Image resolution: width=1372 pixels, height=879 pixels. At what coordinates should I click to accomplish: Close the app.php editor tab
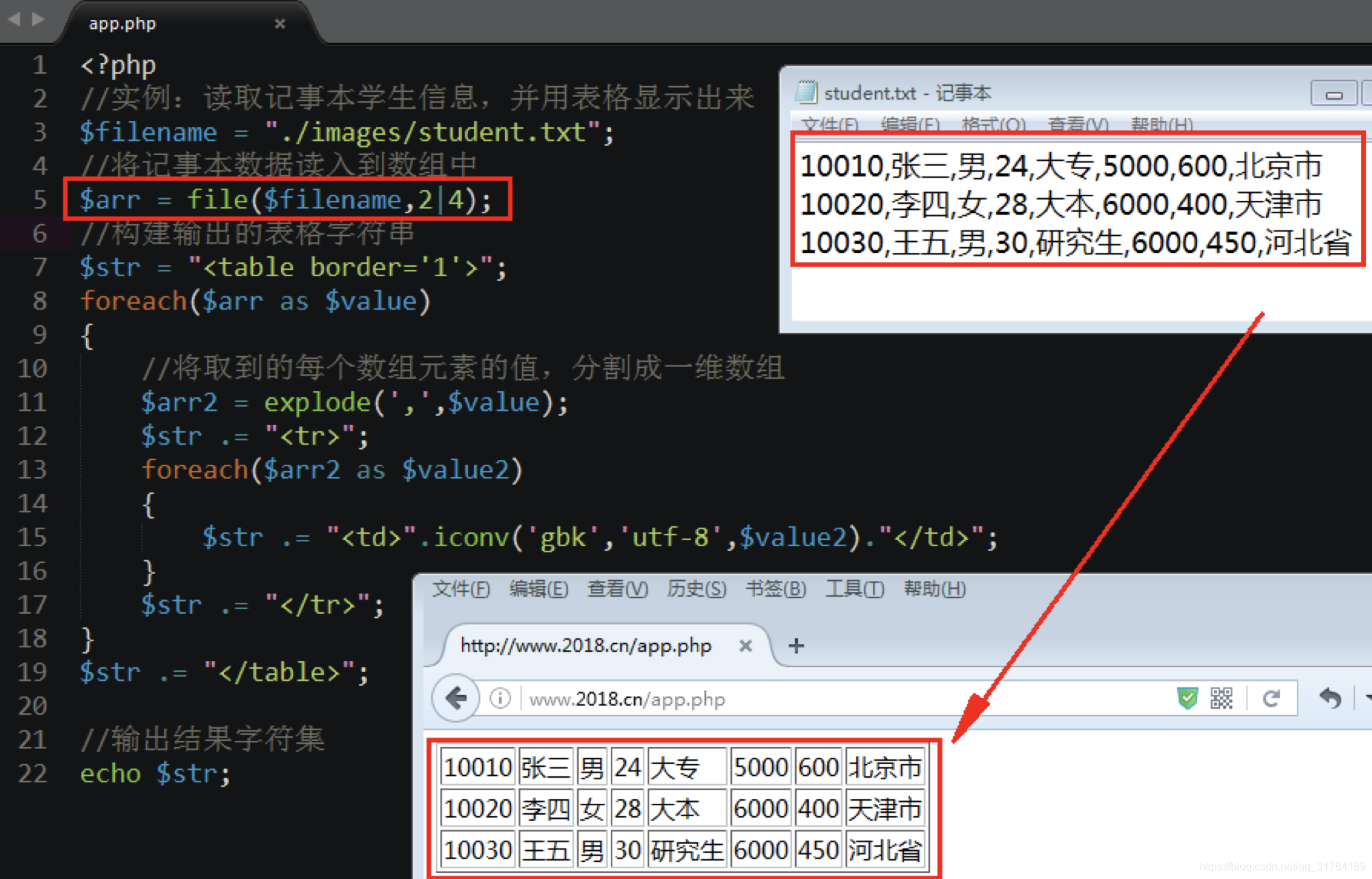coord(279,24)
